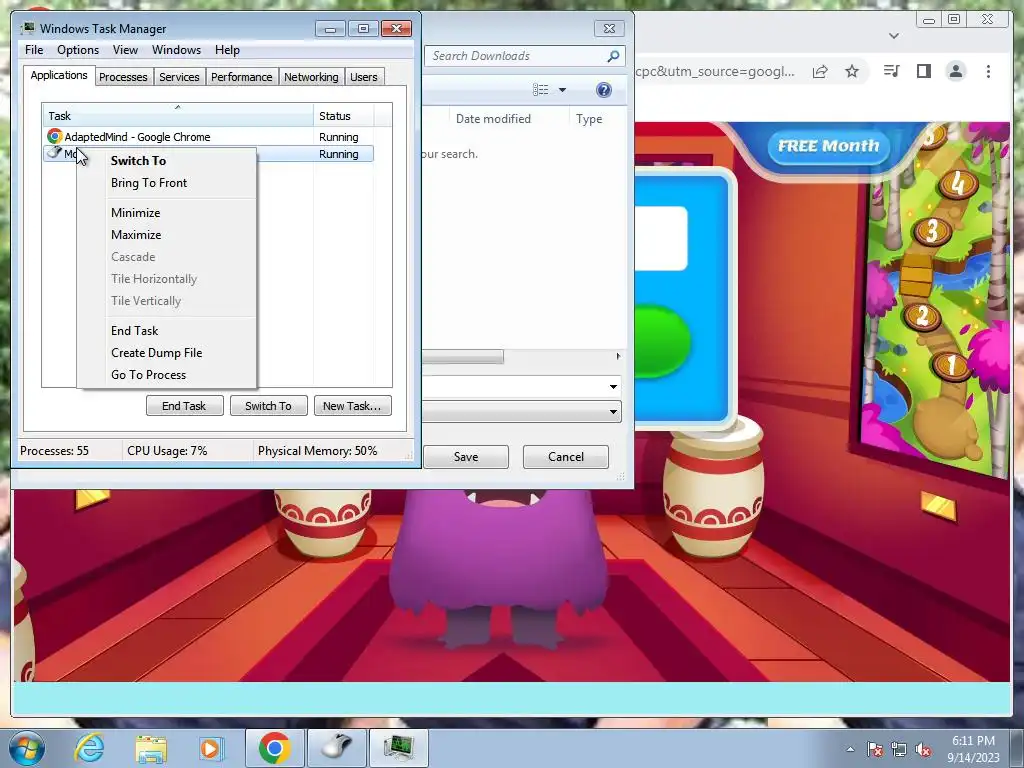Click New Task... button
Viewport: 1024px width, 768px height.
pos(352,406)
